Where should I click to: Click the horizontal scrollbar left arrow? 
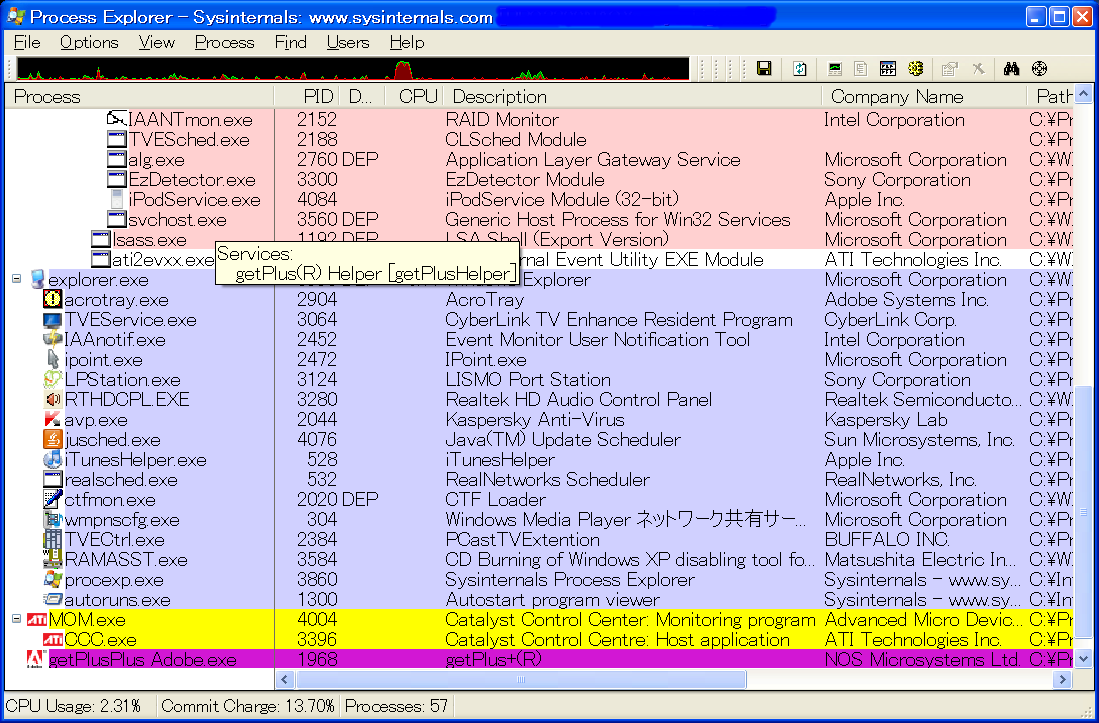[285, 679]
